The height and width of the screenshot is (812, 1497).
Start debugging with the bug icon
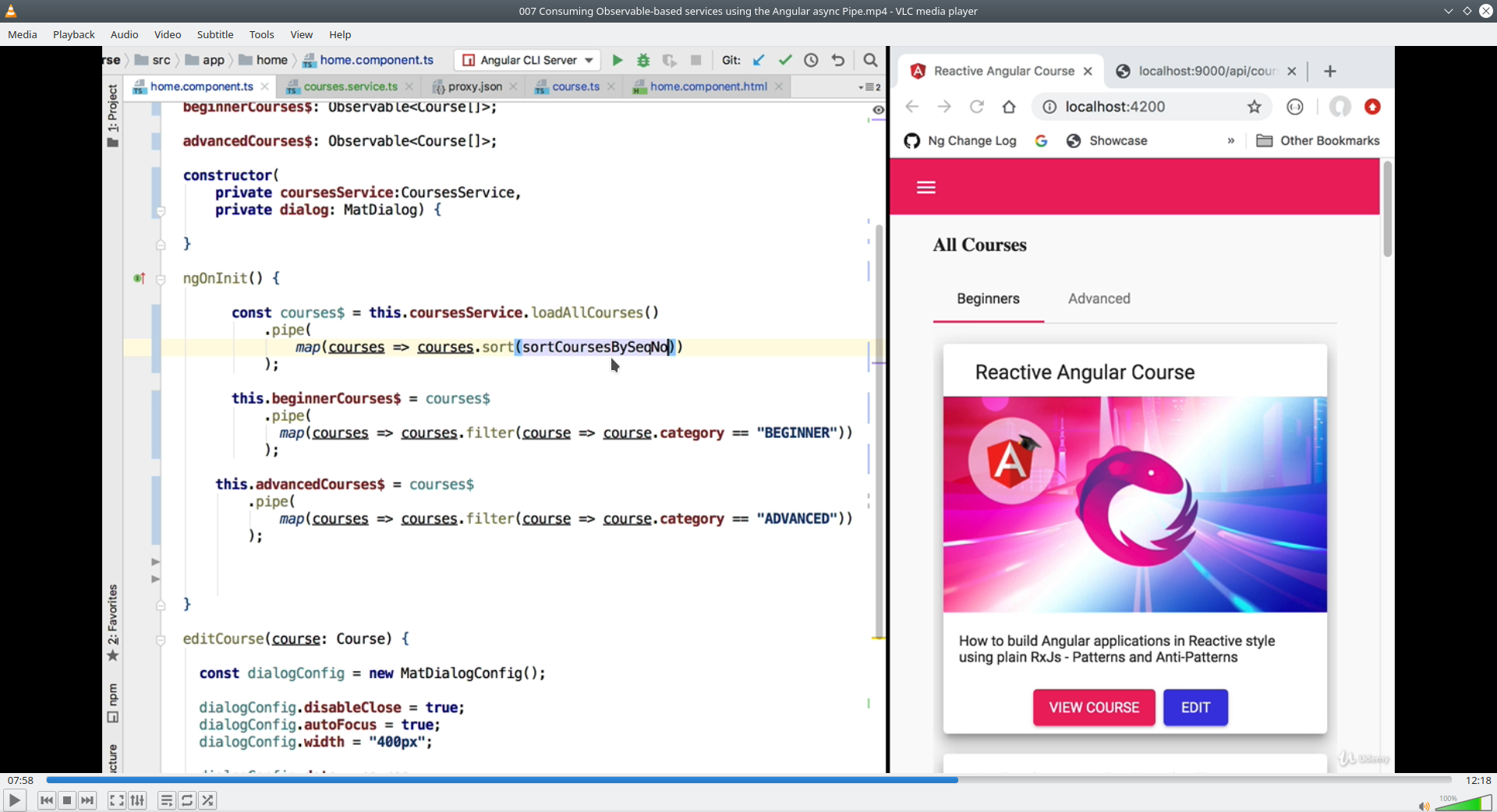tap(643, 60)
